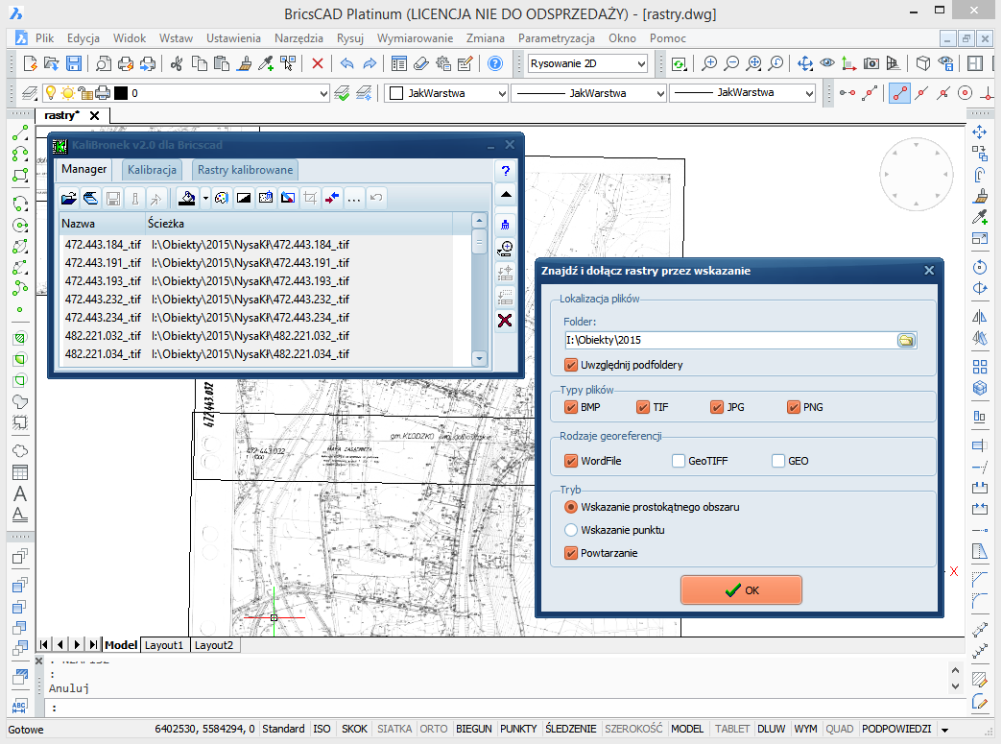Enable the GEO checkbox
The height and width of the screenshot is (744, 1001).
[x=778, y=461]
